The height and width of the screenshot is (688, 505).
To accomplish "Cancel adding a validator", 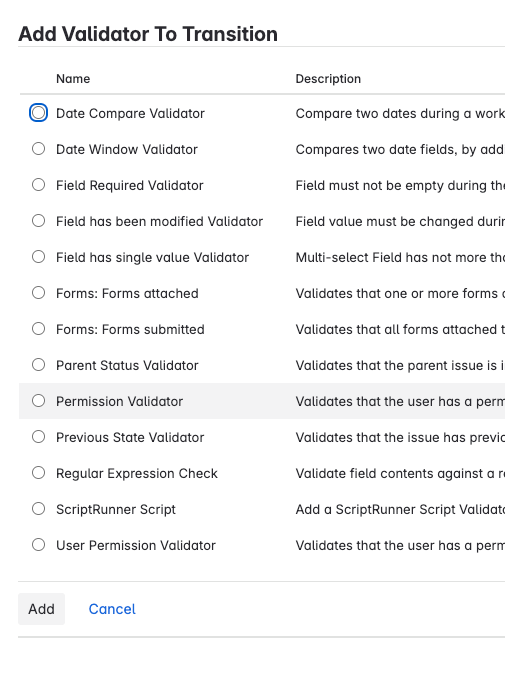I will coord(112,609).
